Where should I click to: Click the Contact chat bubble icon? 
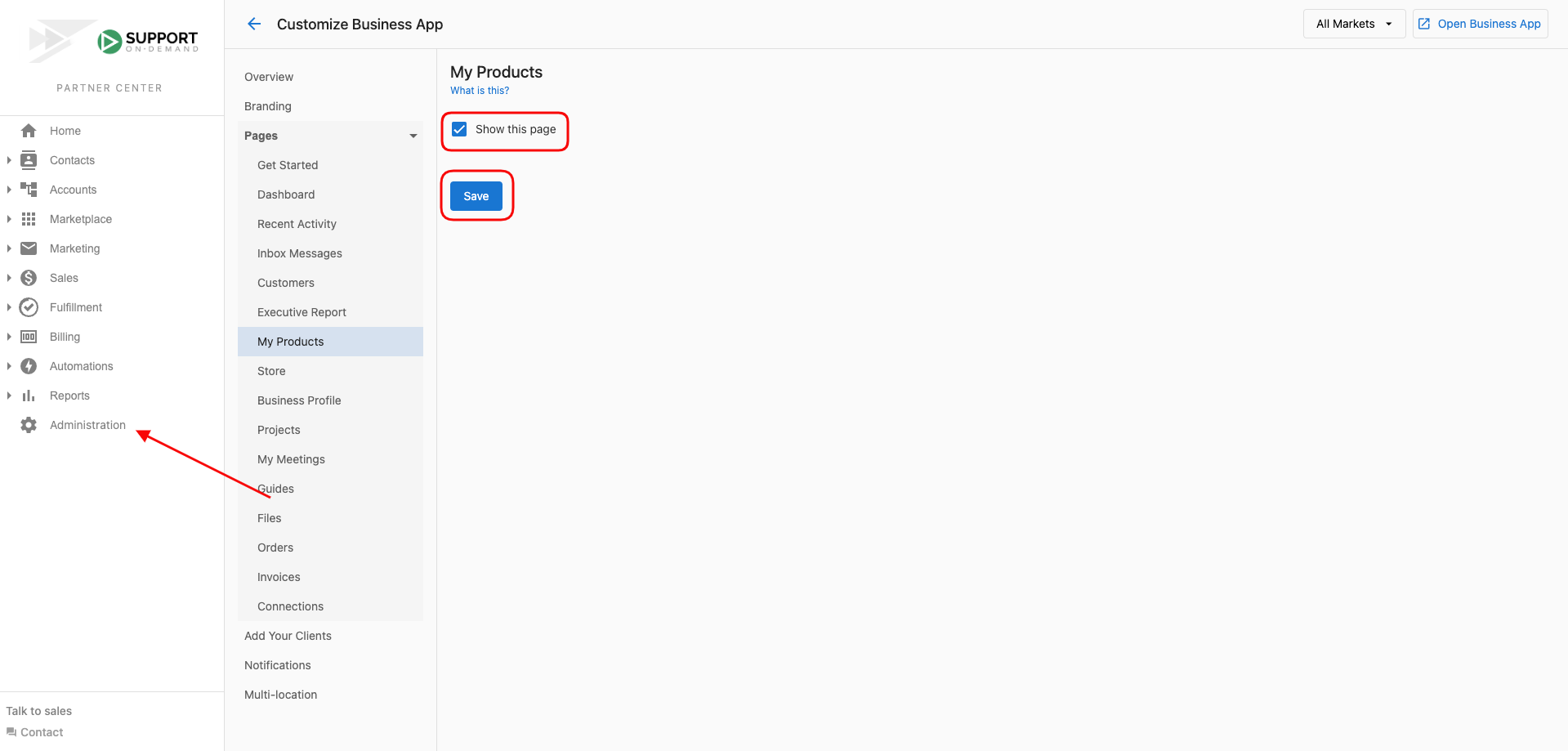[x=11, y=732]
